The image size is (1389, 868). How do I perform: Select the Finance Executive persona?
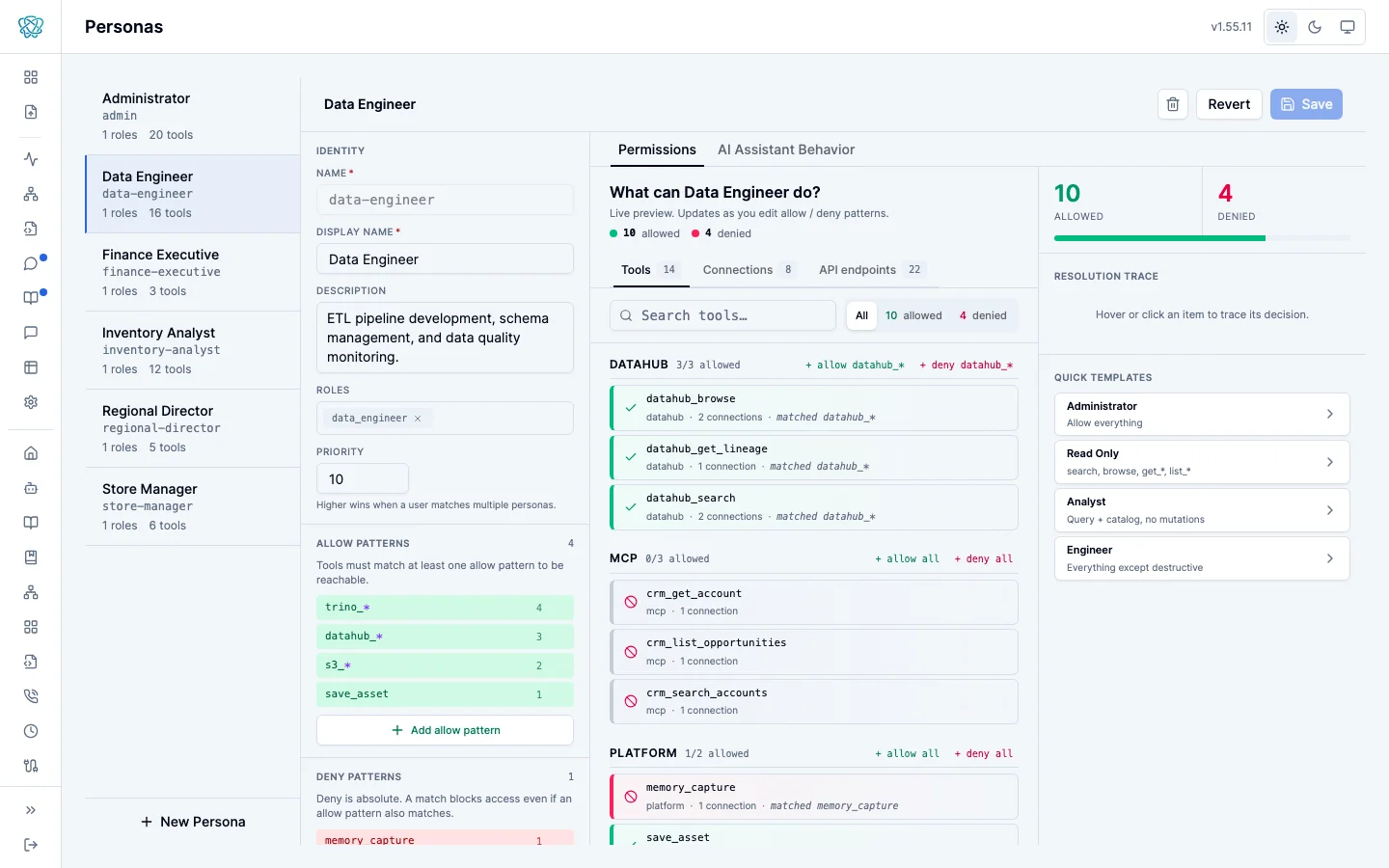click(x=193, y=272)
